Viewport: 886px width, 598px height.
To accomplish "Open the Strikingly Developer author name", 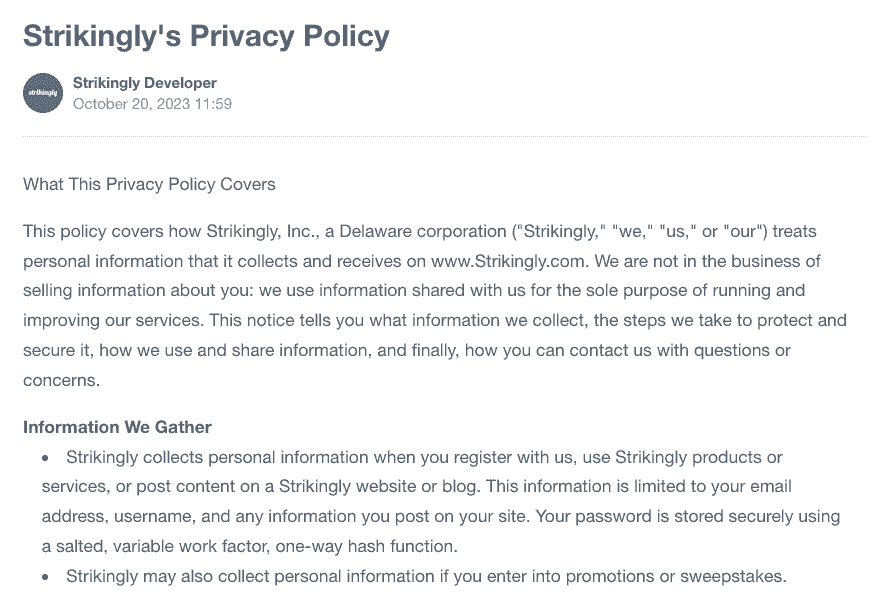I will click(x=145, y=83).
